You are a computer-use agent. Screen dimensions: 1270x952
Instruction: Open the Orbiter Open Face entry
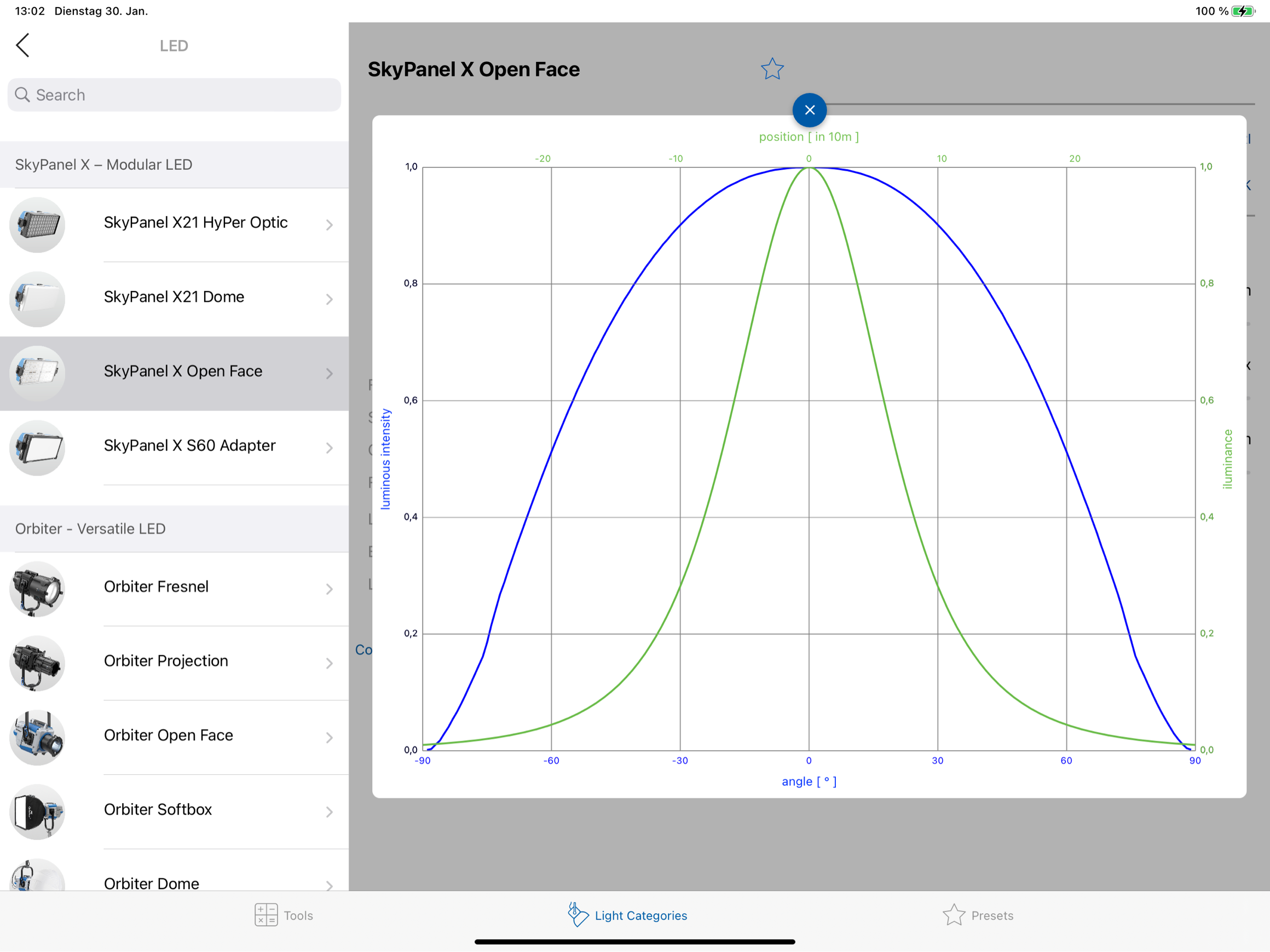(168, 735)
